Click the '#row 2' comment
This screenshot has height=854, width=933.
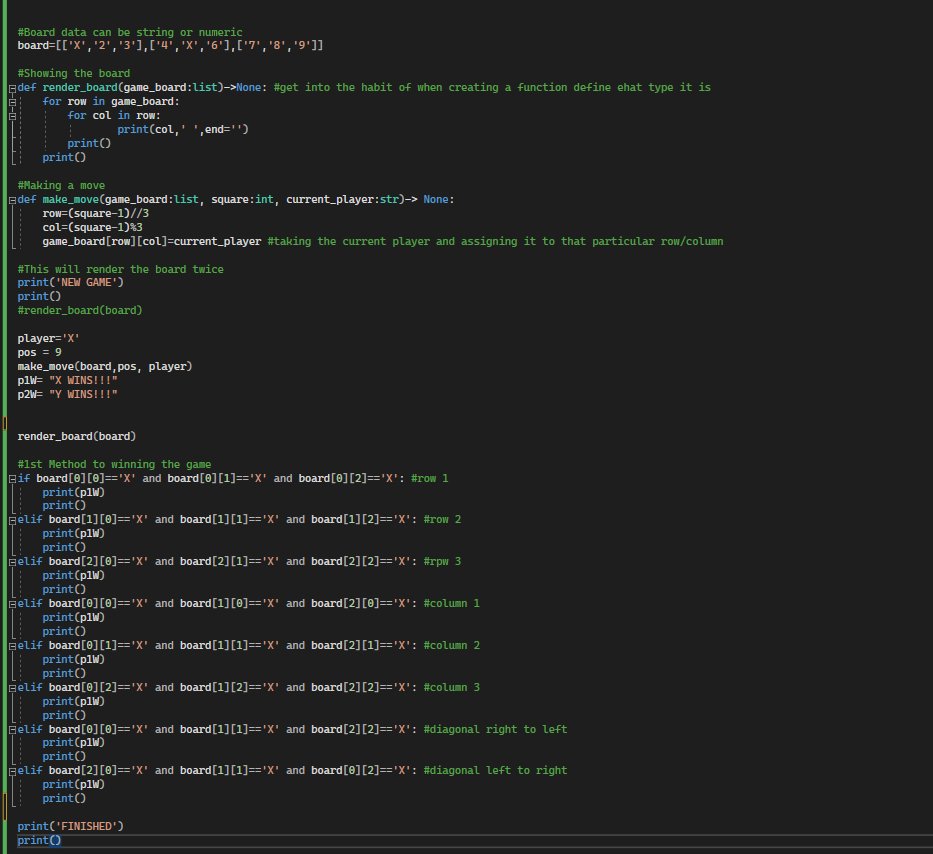(x=442, y=520)
